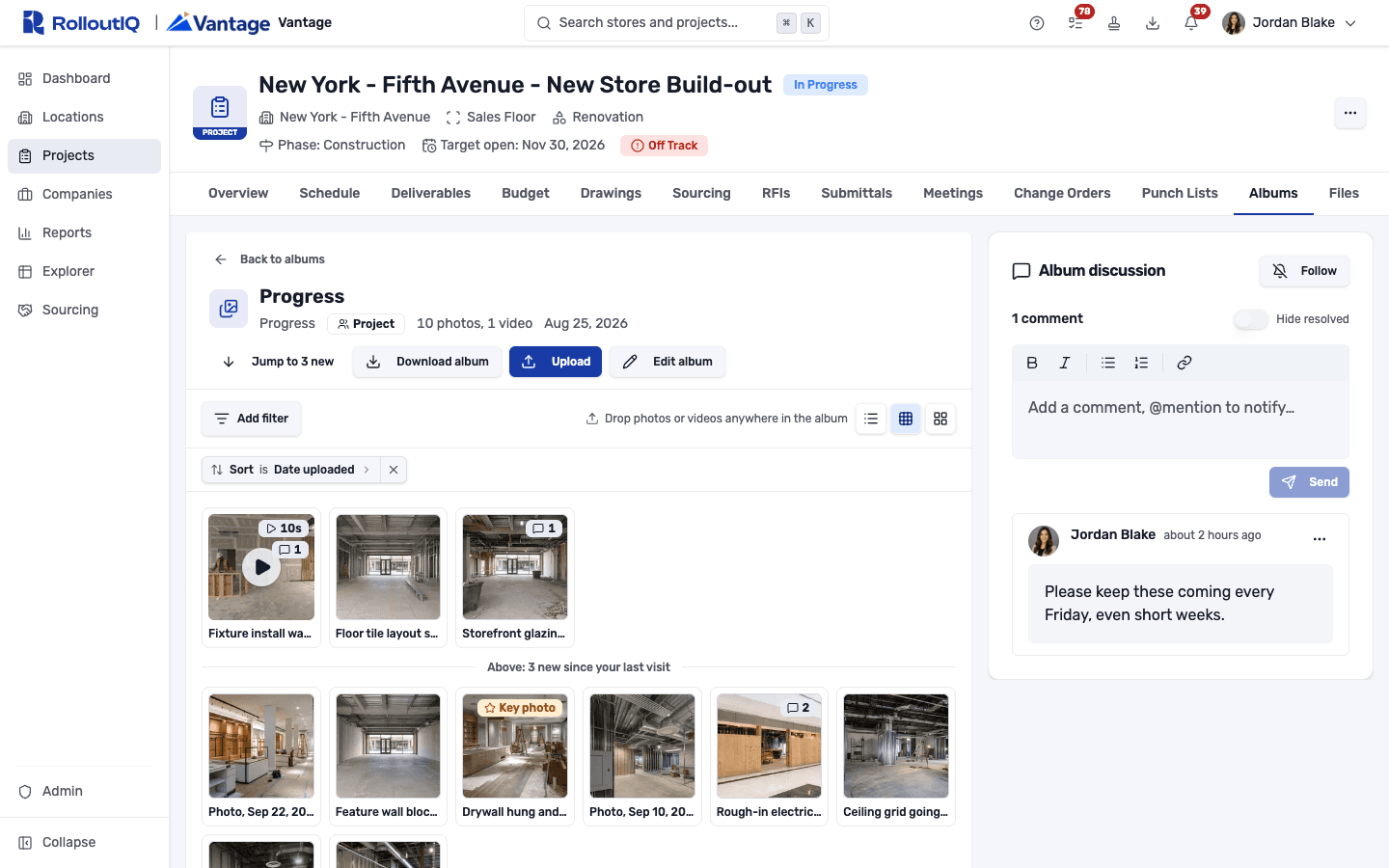The image size is (1389, 868).
Task: Open notifications bell with 39 badge
Action: [x=1191, y=23]
